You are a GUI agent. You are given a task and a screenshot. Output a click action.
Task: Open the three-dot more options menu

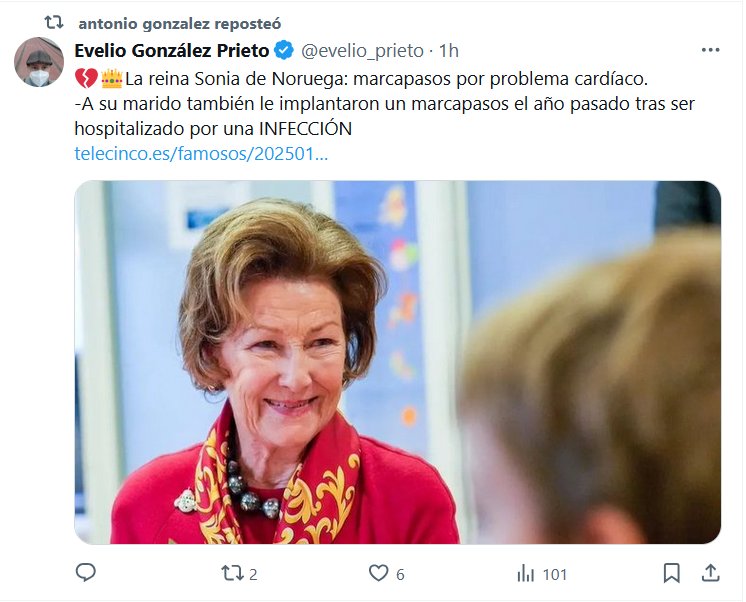tap(710, 50)
